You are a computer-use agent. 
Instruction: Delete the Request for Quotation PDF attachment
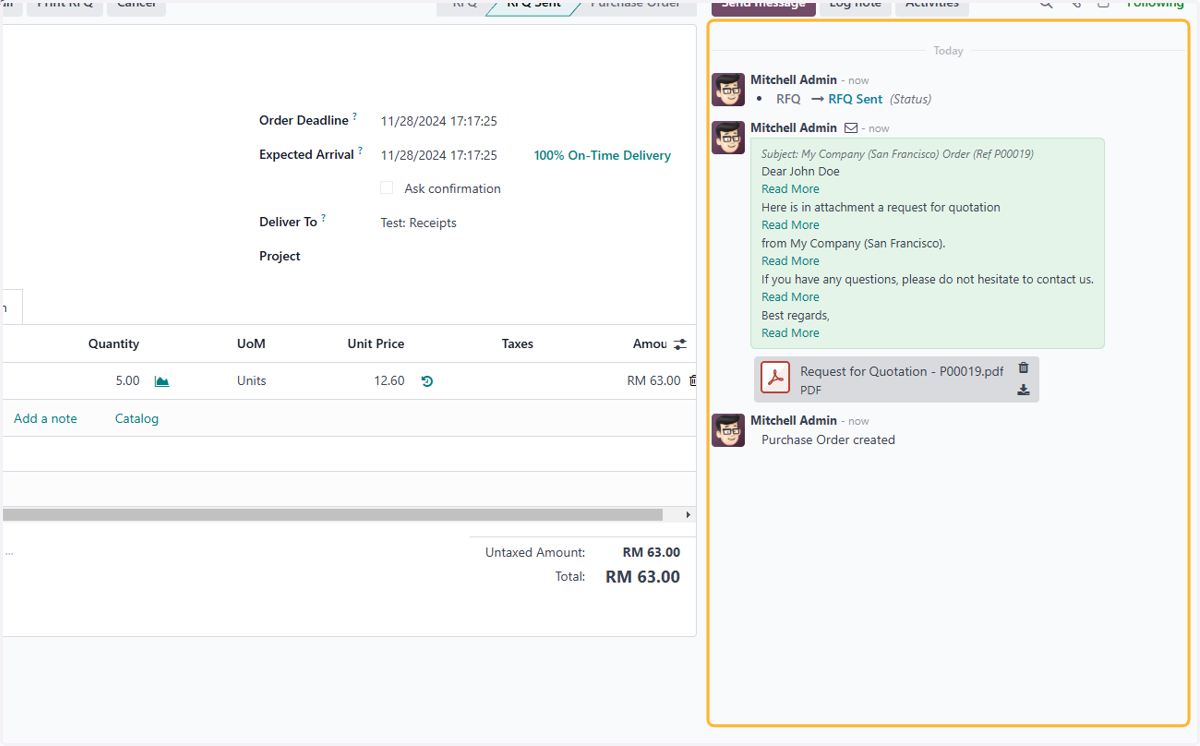pyautogui.click(x=1023, y=369)
